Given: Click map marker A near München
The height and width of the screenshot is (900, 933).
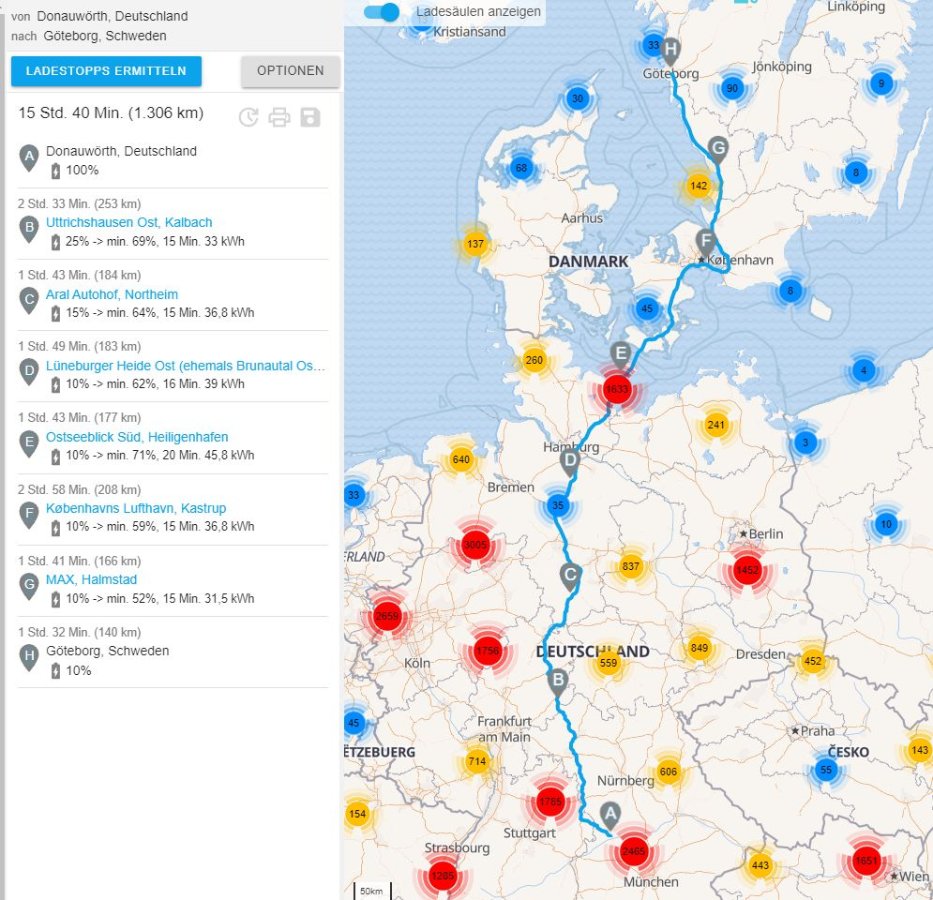Looking at the screenshot, I should point(609,814).
